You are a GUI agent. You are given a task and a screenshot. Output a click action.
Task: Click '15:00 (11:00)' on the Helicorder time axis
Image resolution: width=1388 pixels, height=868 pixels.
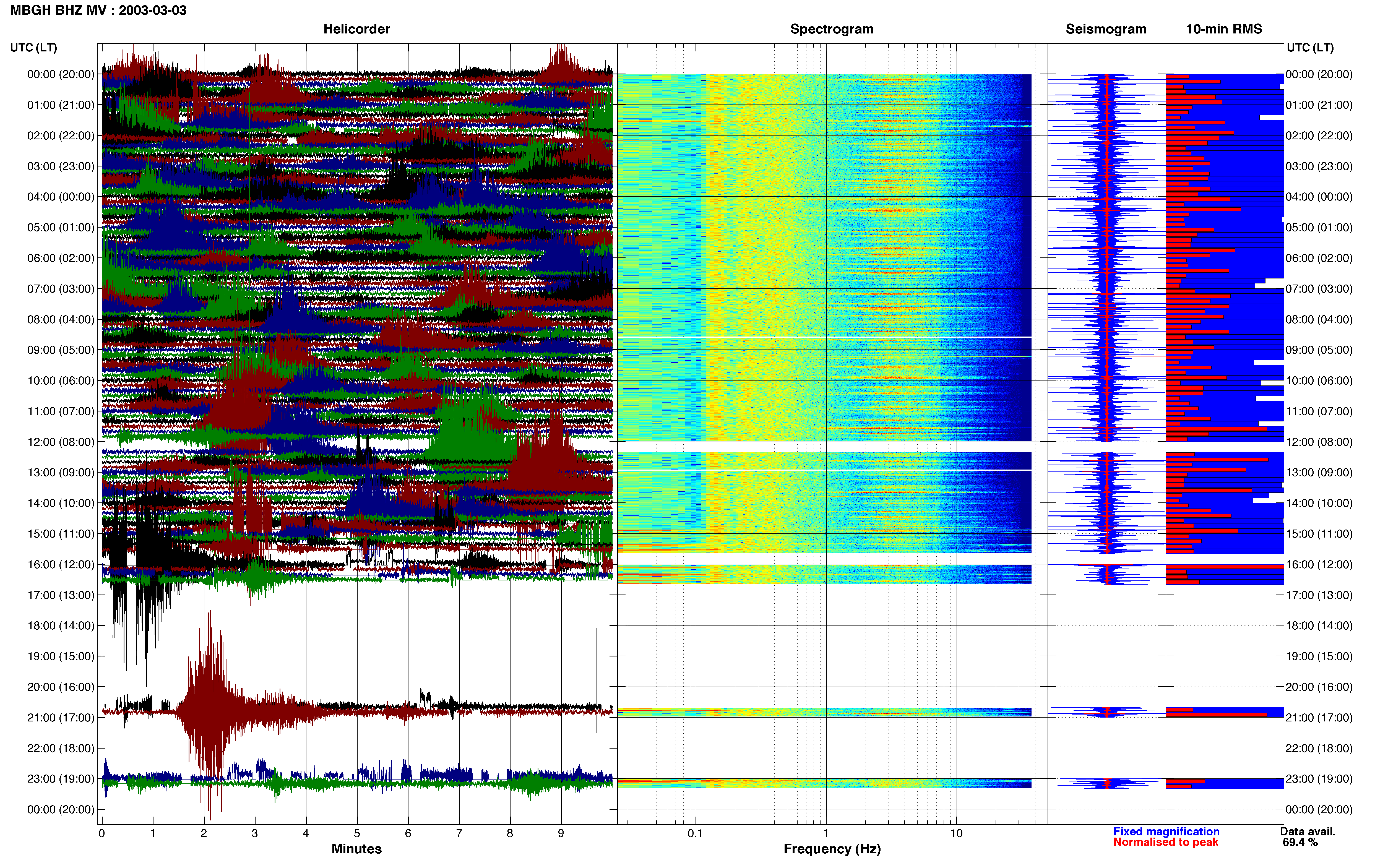point(61,534)
